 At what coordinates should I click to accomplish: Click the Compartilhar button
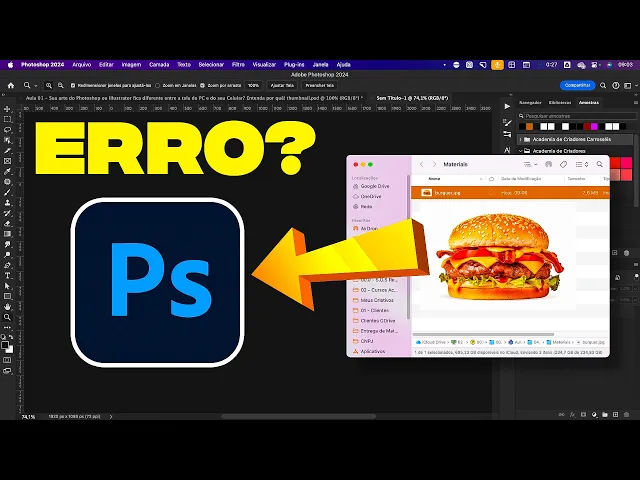coord(578,85)
